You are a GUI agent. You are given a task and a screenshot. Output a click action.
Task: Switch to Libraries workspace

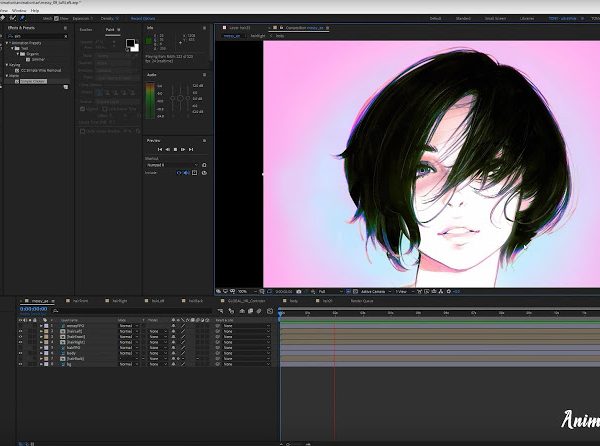tap(527, 18)
